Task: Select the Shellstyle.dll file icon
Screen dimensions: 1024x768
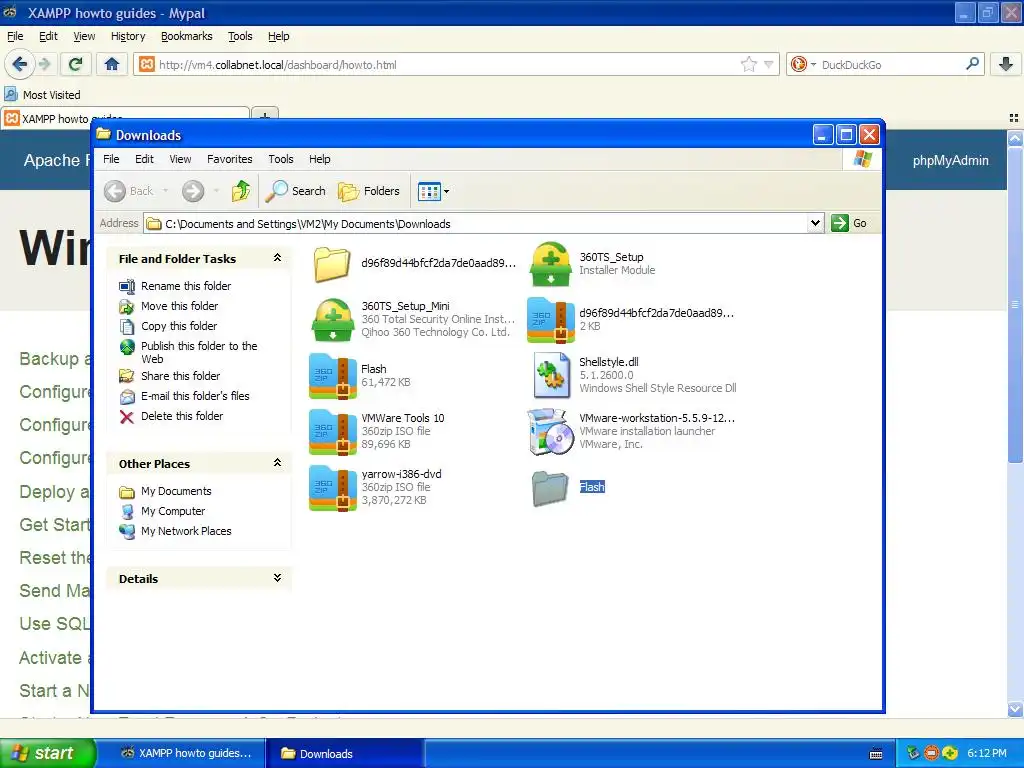Action: click(551, 375)
